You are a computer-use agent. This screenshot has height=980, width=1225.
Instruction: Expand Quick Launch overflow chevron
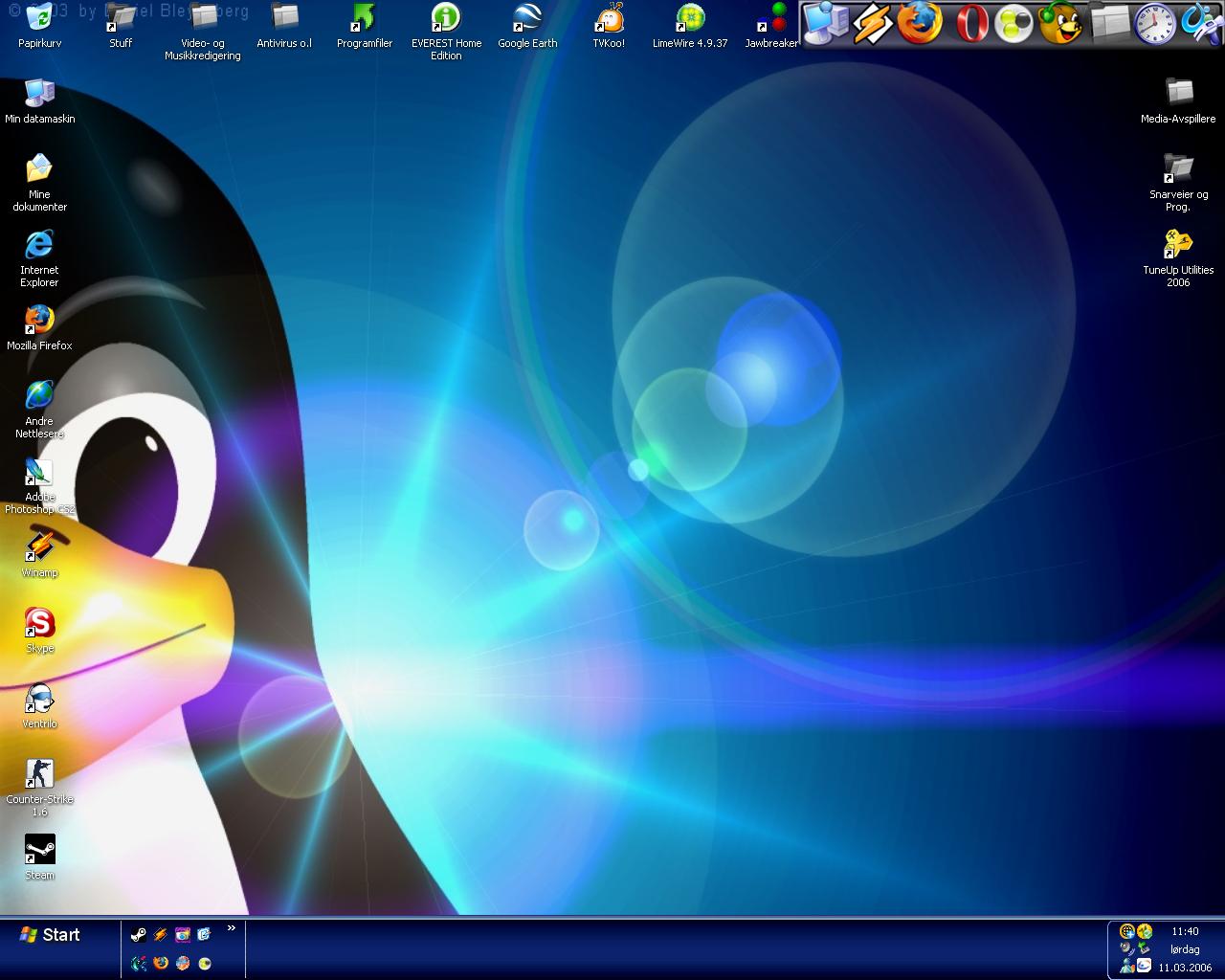(x=232, y=927)
